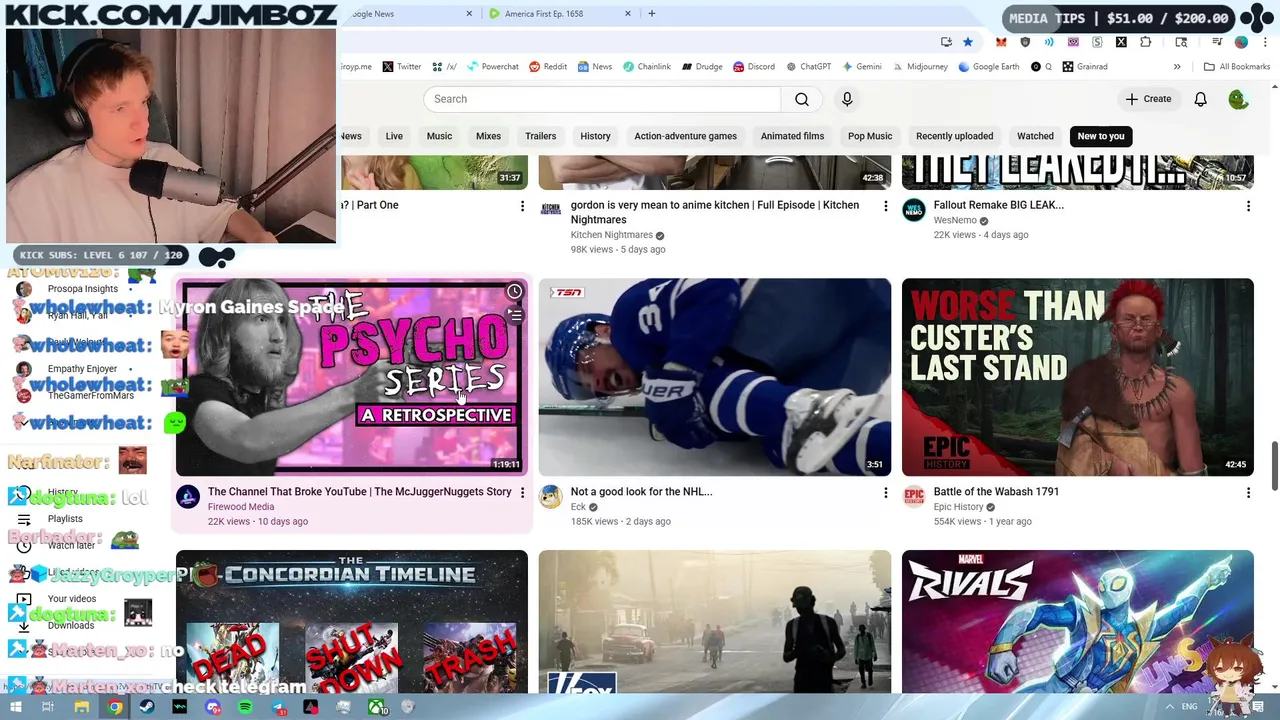Open the account avatar menu
Viewport: 1280px width, 720px height.
click(x=1238, y=99)
